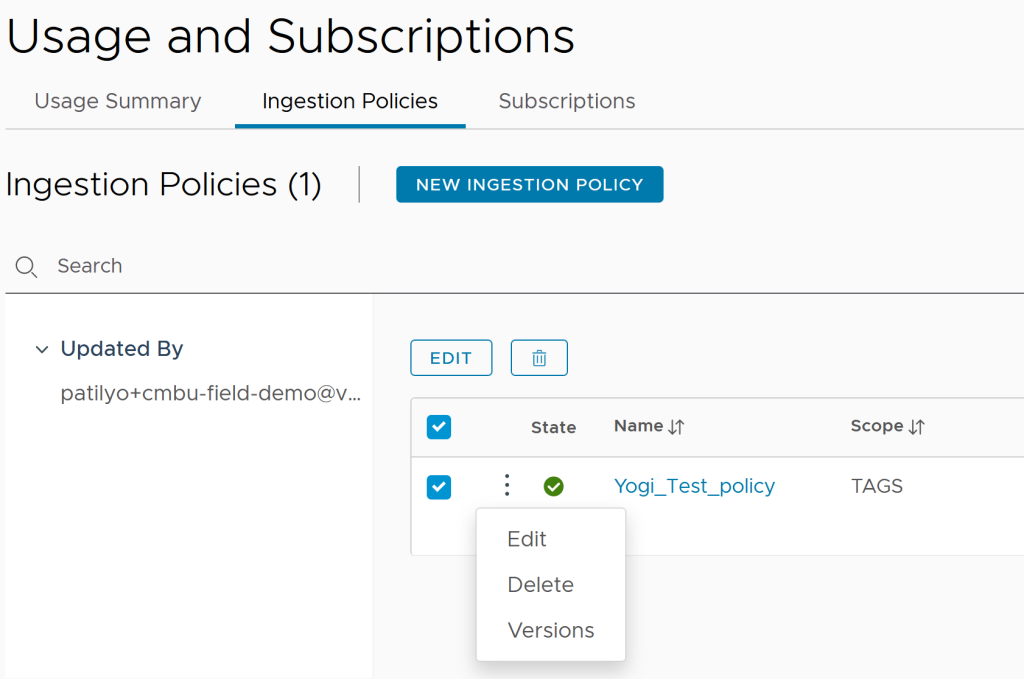The height and width of the screenshot is (679, 1024).
Task: Filter by patilyo+cmbu-field-demo user
Action: tap(210, 393)
